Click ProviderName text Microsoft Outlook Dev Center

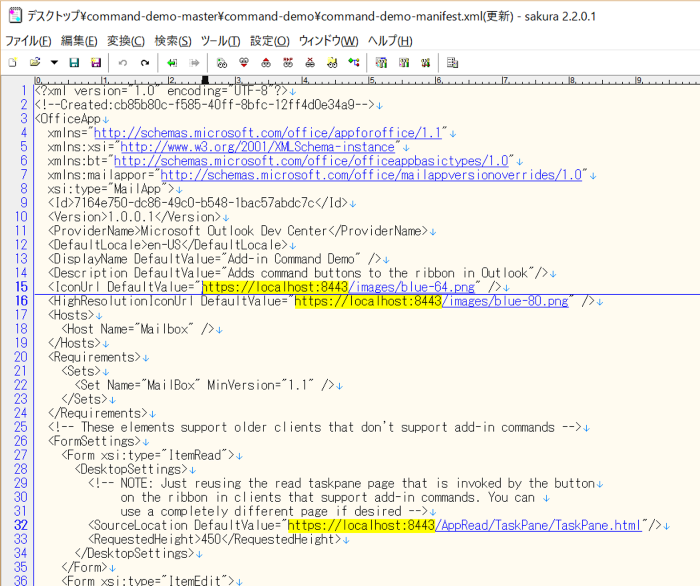coord(234,231)
